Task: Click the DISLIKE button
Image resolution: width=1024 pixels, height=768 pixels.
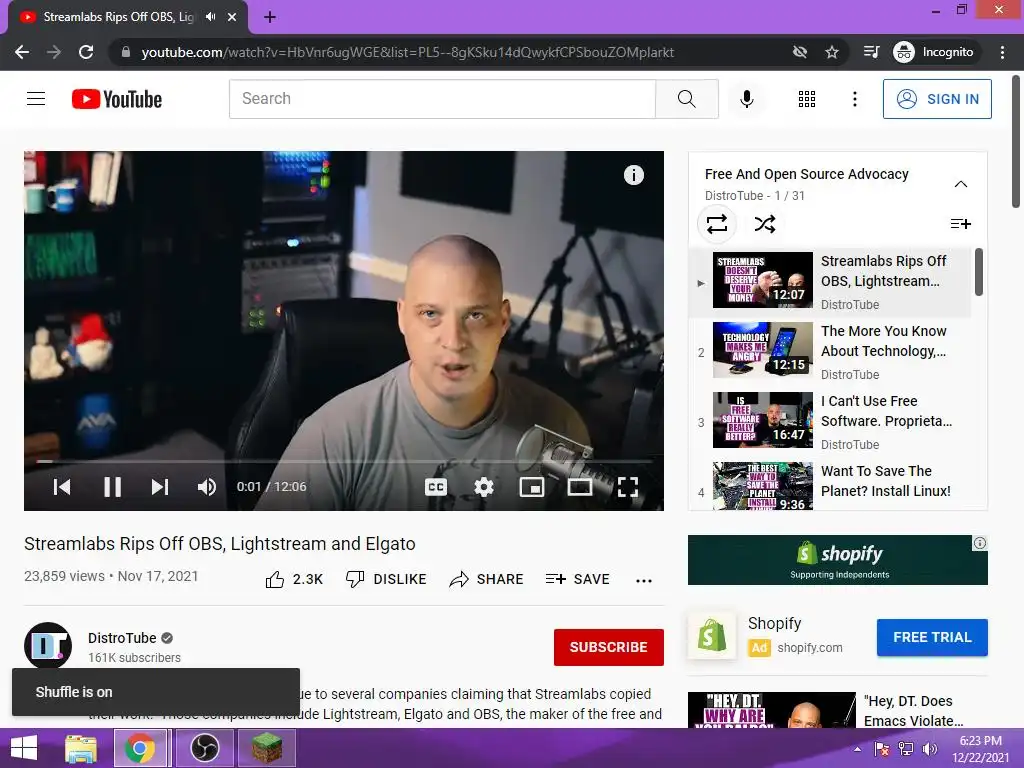Action: tap(386, 579)
